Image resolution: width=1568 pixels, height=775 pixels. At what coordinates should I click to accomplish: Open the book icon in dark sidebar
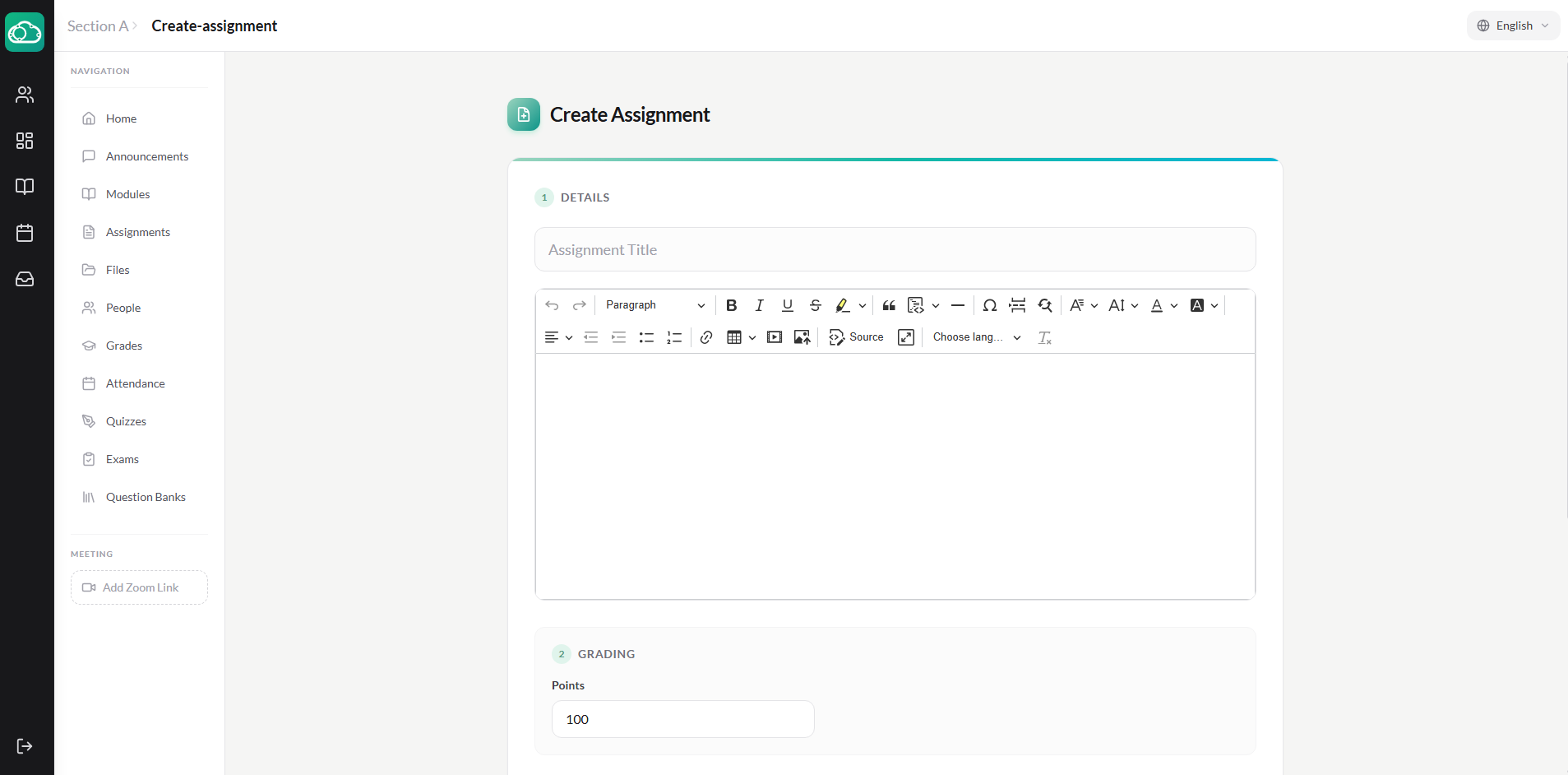tap(25, 187)
